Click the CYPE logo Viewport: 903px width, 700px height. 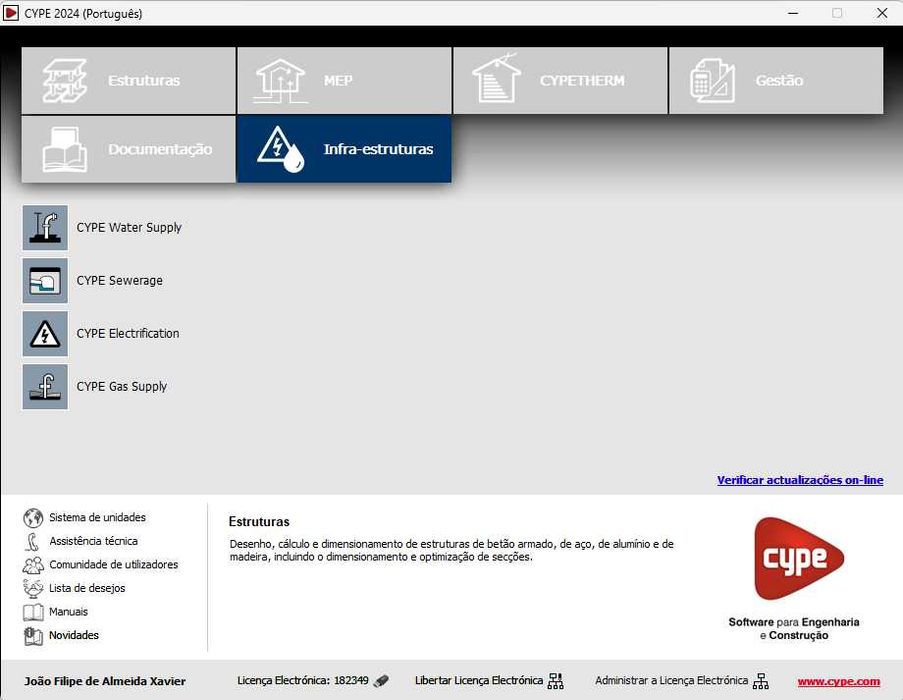[x=798, y=558]
